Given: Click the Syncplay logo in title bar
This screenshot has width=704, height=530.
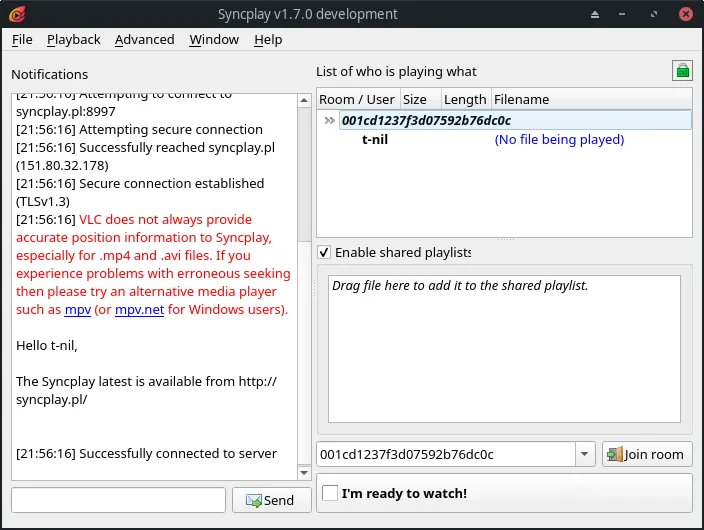Looking at the screenshot, I should click(x=17, y=14).
